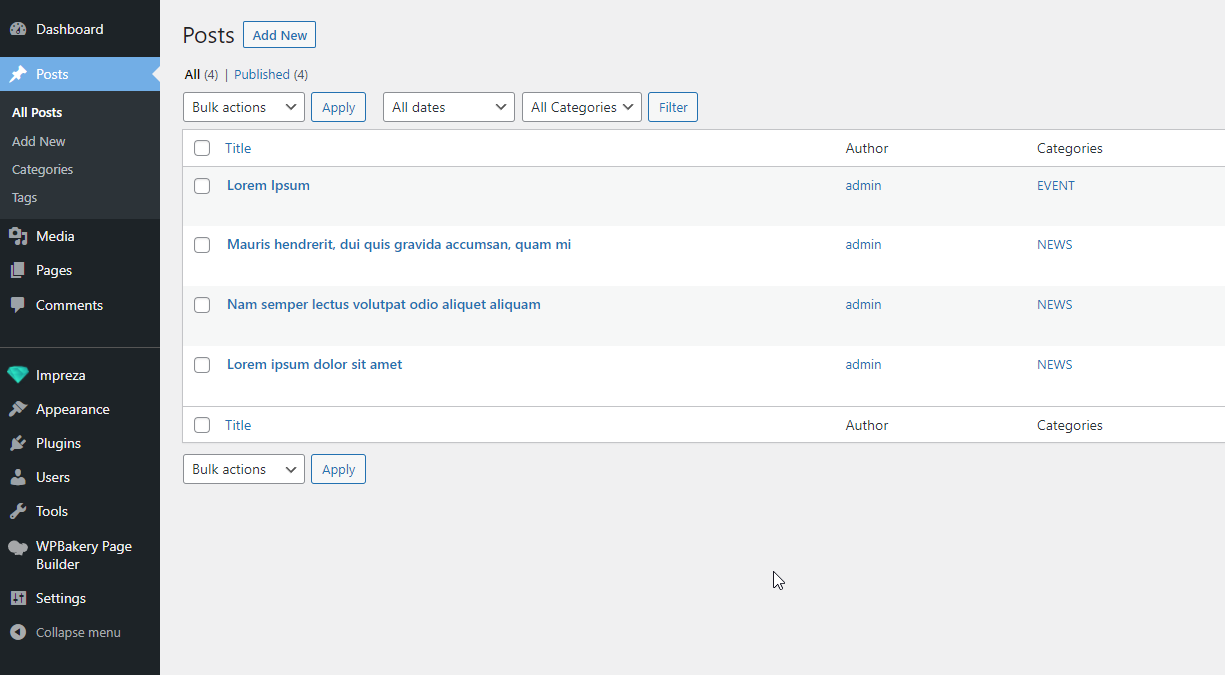
Task: Go to Media menu
Action: tap(55, 236)
